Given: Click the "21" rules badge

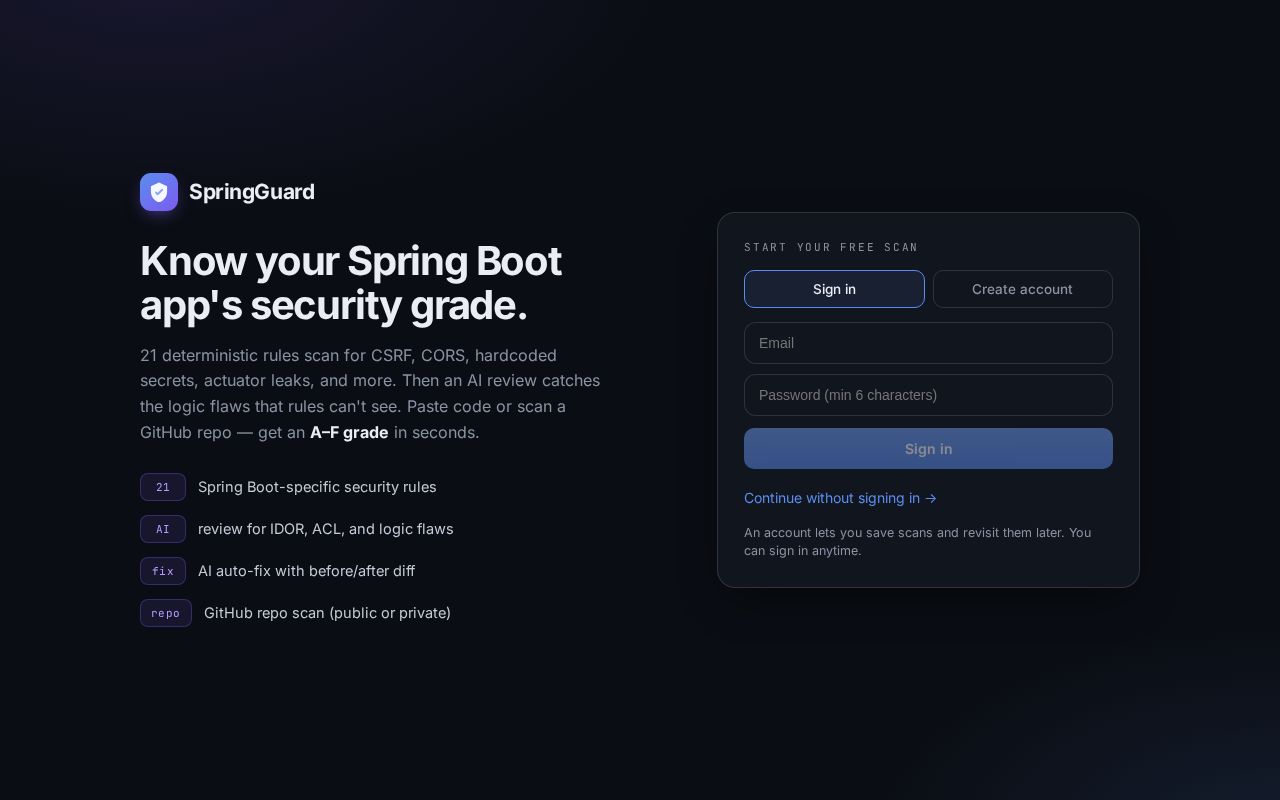Looking at the screenshot, I should coord(163,487).
